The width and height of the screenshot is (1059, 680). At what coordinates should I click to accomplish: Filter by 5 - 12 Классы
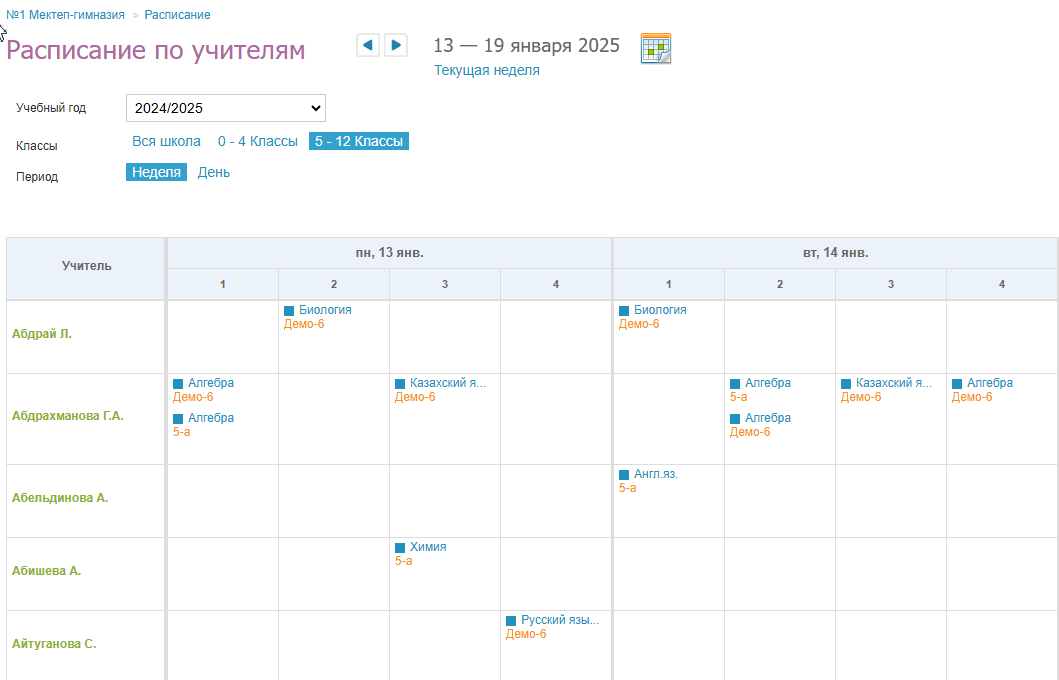click(358, 142)
